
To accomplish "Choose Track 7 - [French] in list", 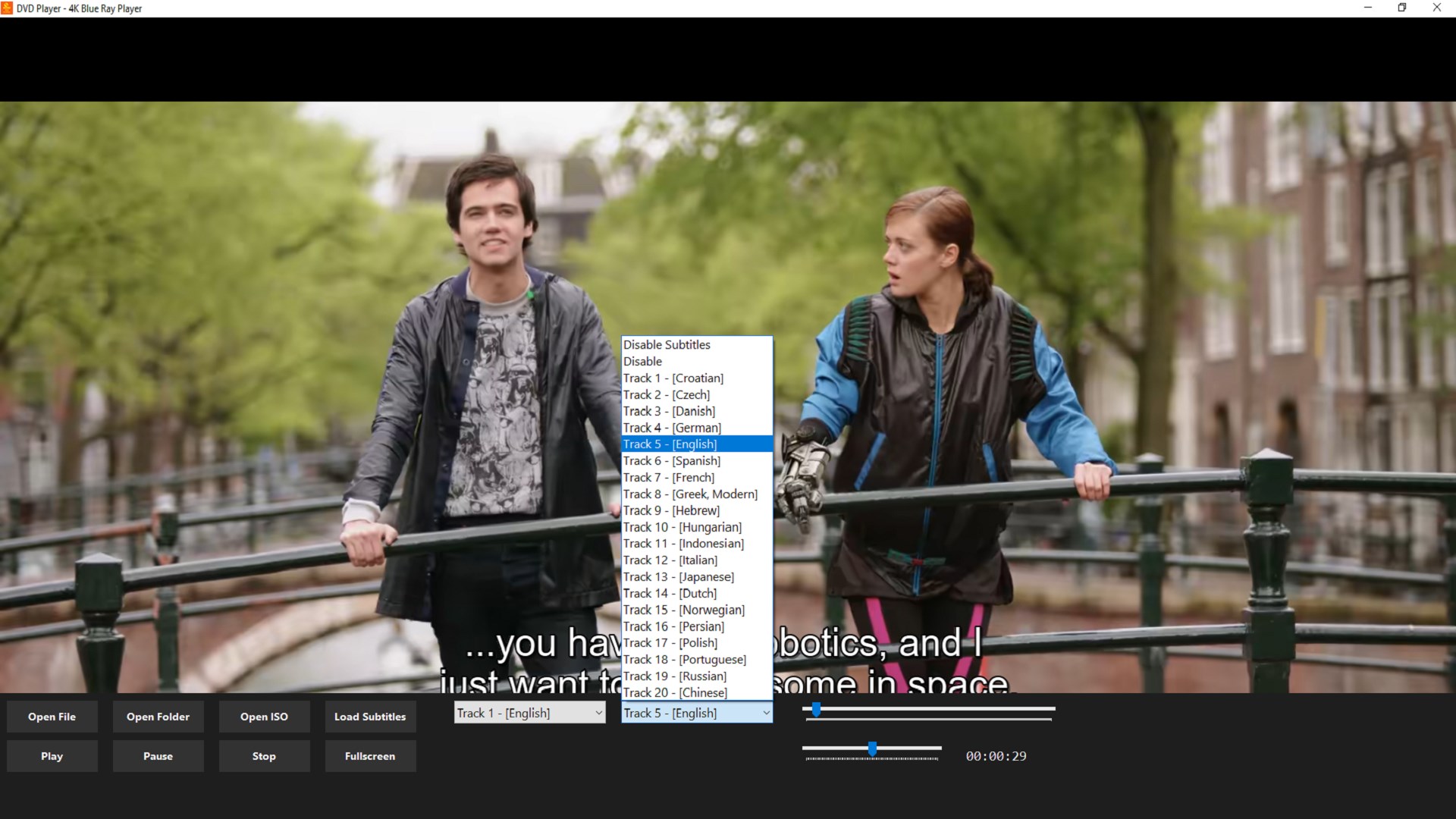I will (x=668, y=478).
